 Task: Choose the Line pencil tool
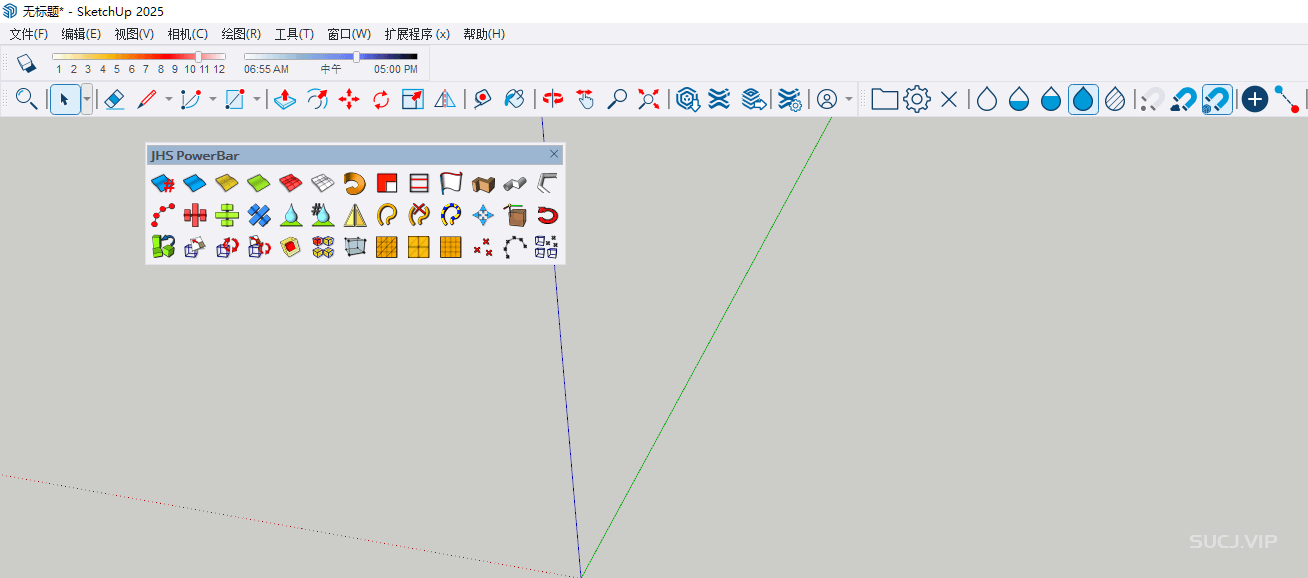[x=147, y=99]
